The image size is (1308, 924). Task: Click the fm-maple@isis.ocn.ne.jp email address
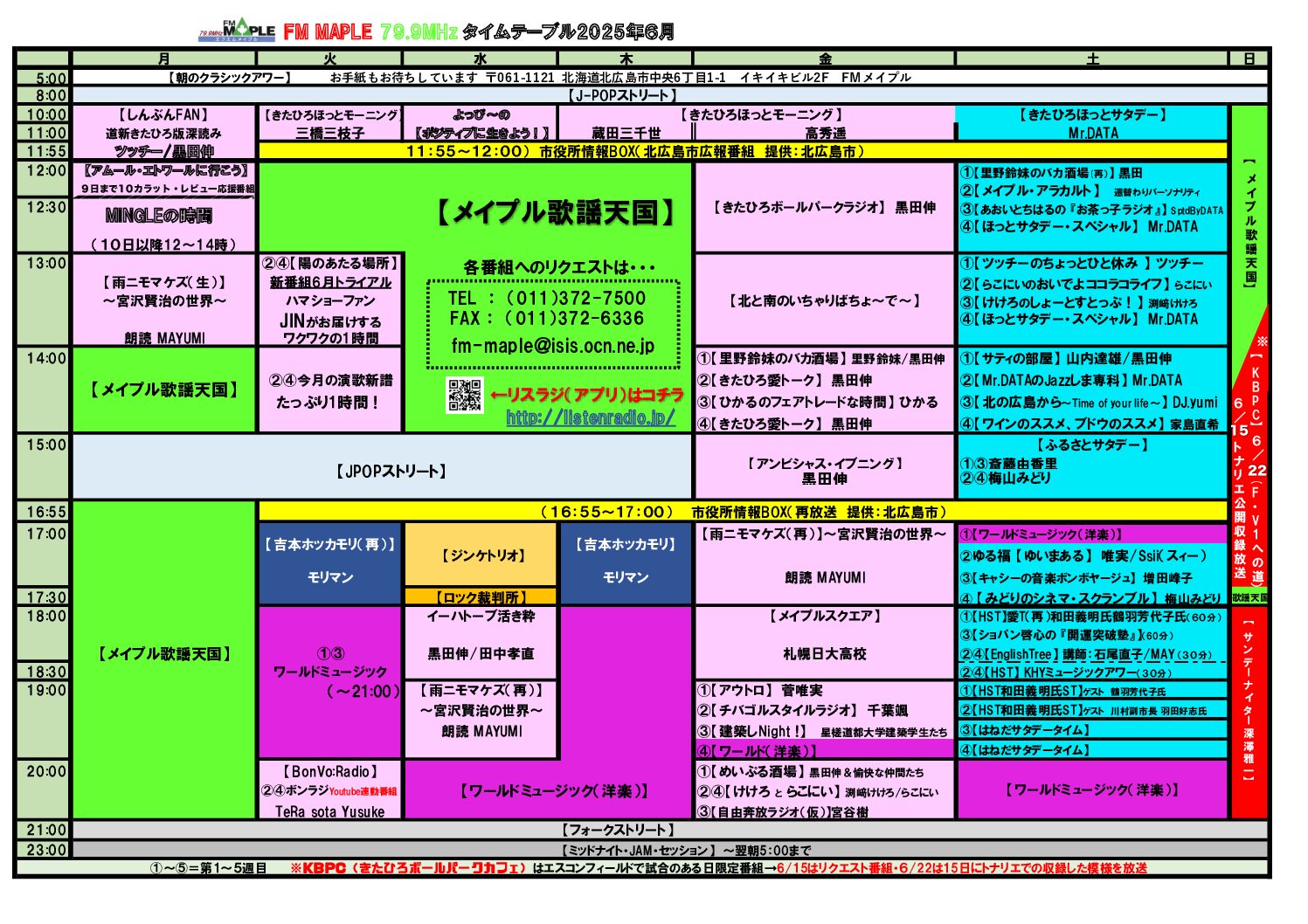(552, 346)
